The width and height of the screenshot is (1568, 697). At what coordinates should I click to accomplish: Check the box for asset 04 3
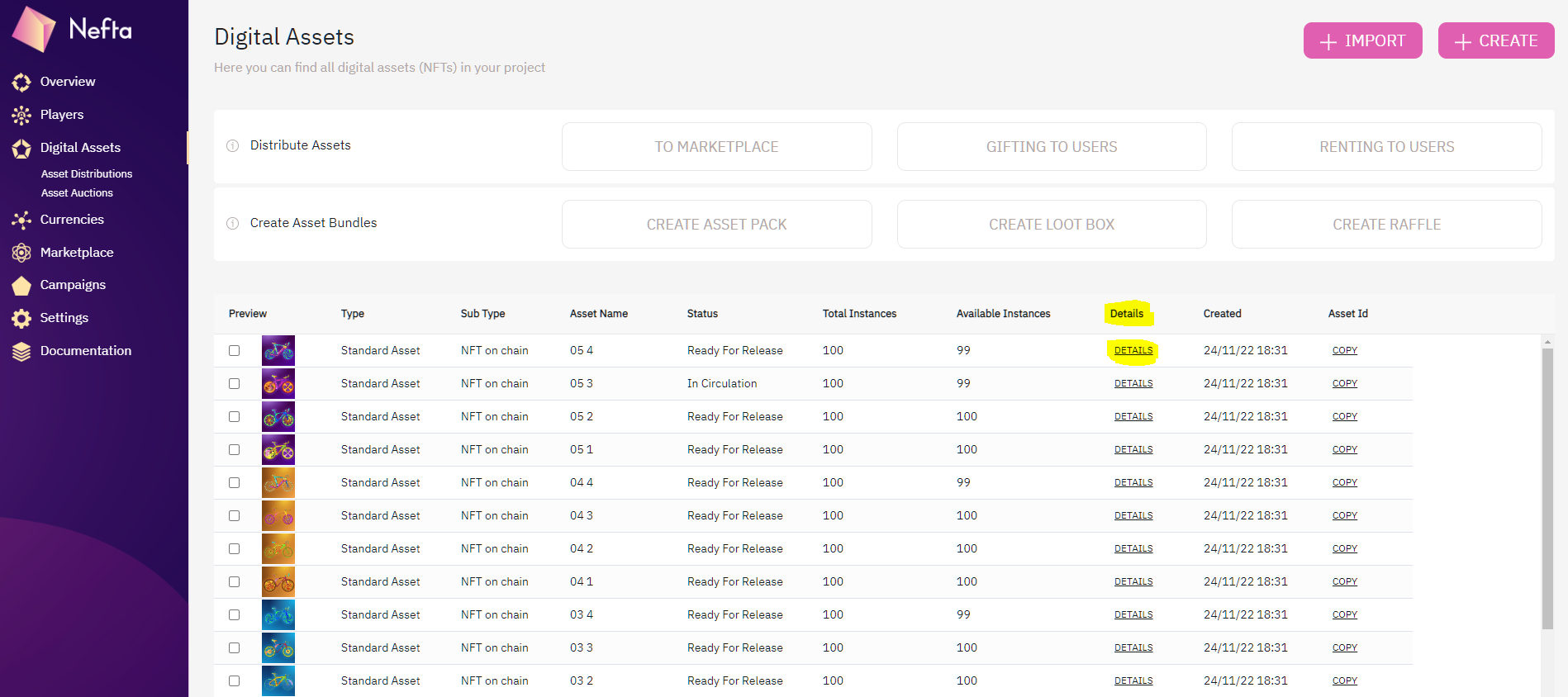pos(235,516)
